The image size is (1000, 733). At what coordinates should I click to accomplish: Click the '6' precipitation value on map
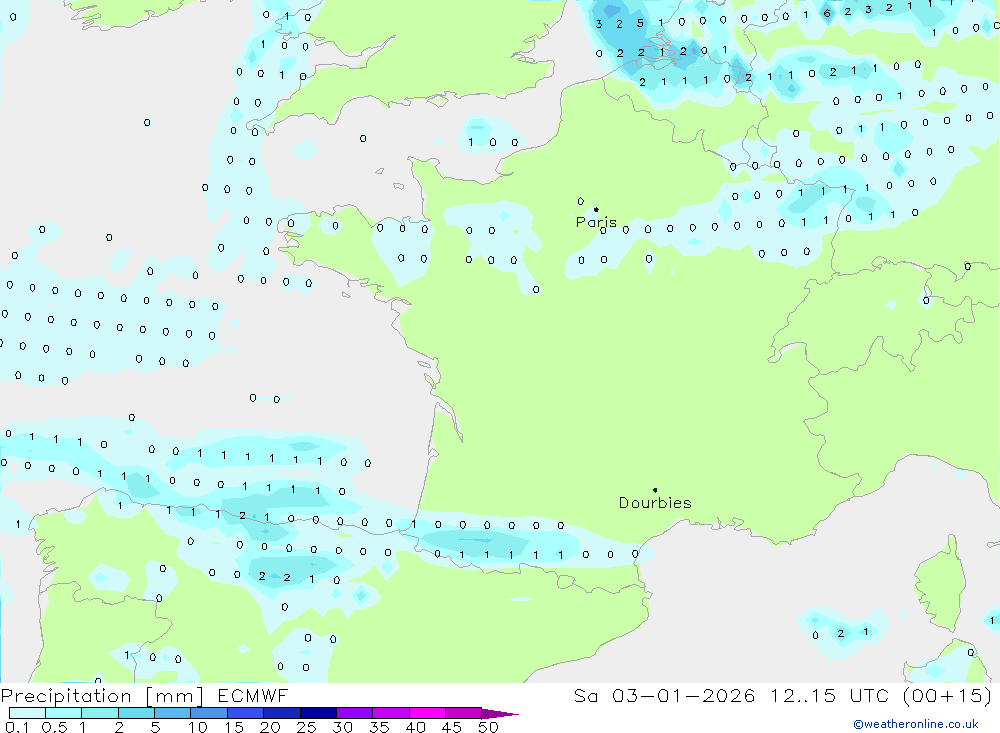click(827, 13)
